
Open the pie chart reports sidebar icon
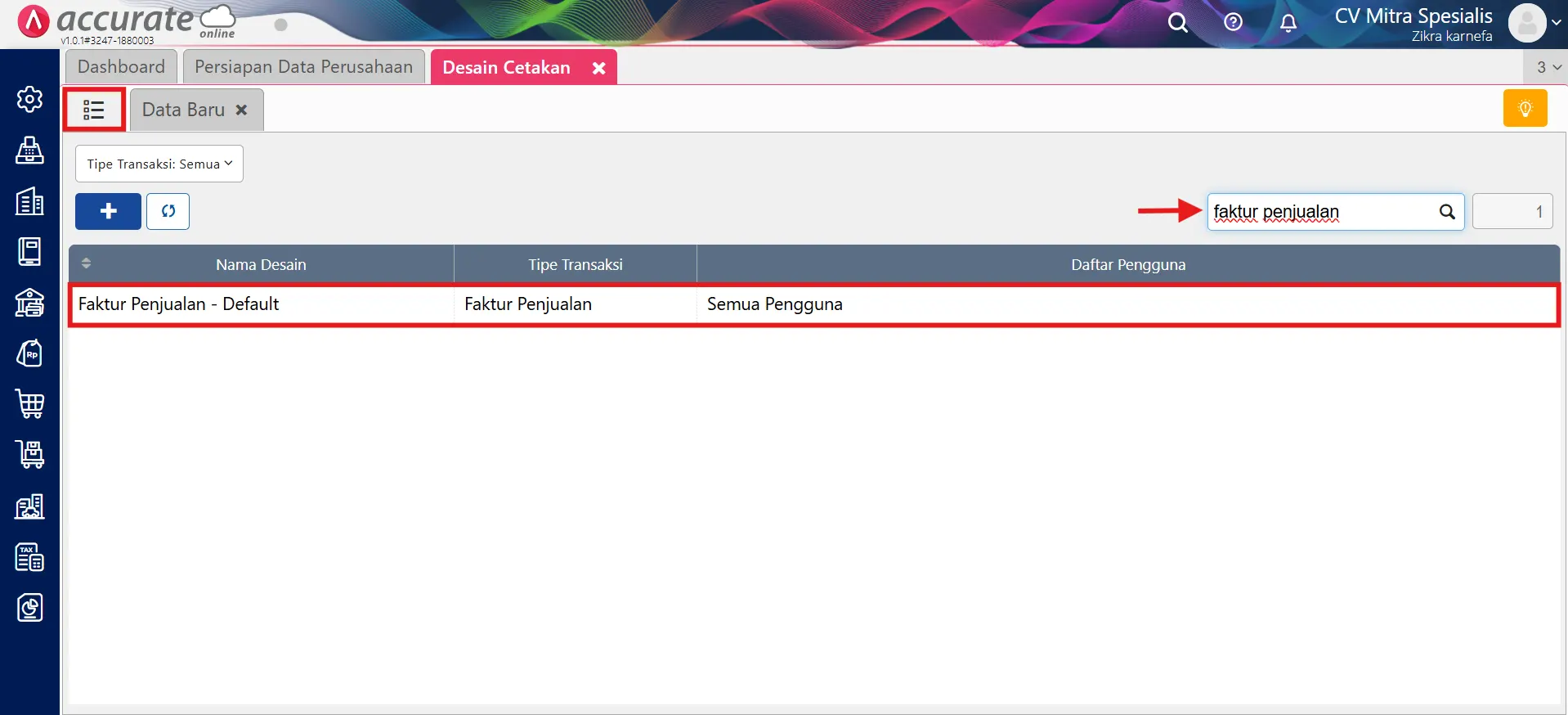29,608
